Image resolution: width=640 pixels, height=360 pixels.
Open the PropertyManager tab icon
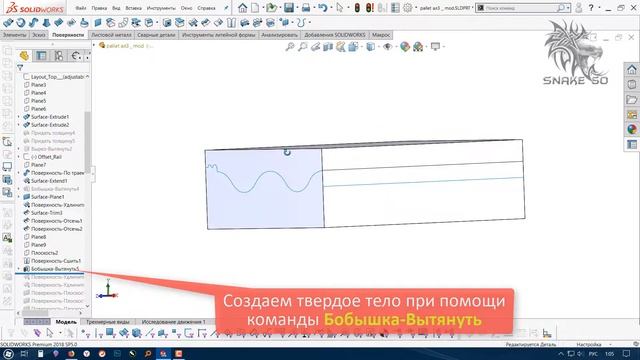point(41,56)
